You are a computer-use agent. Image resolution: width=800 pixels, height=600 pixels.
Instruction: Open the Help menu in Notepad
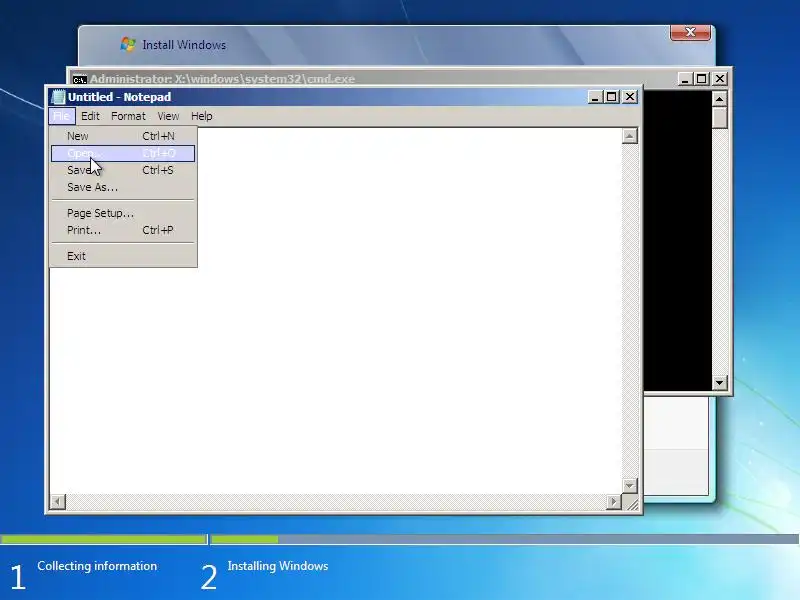(x=202, y=116)
